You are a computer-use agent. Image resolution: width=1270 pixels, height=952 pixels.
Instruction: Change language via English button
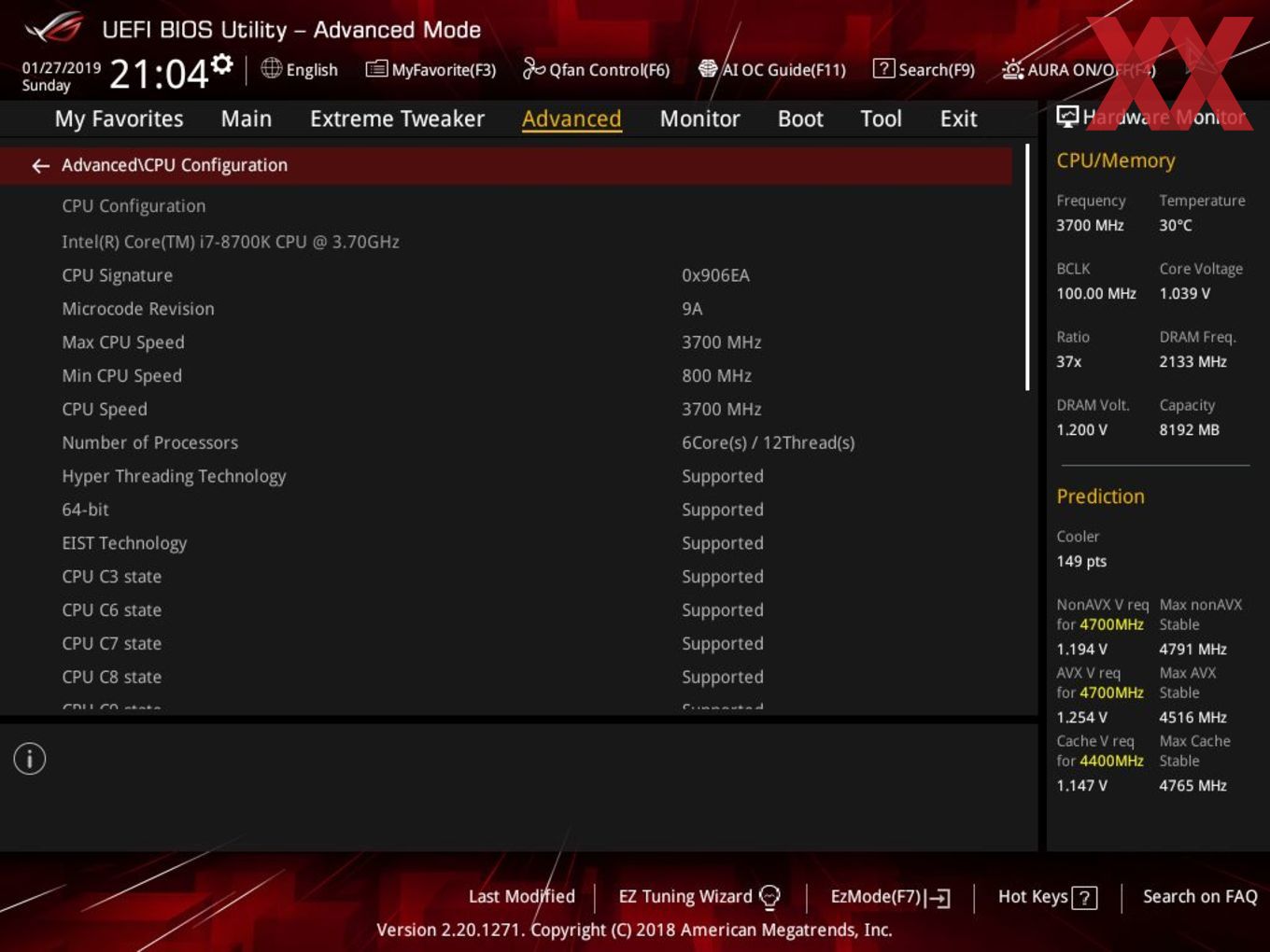pyautogui.click(x=300, y=69)
